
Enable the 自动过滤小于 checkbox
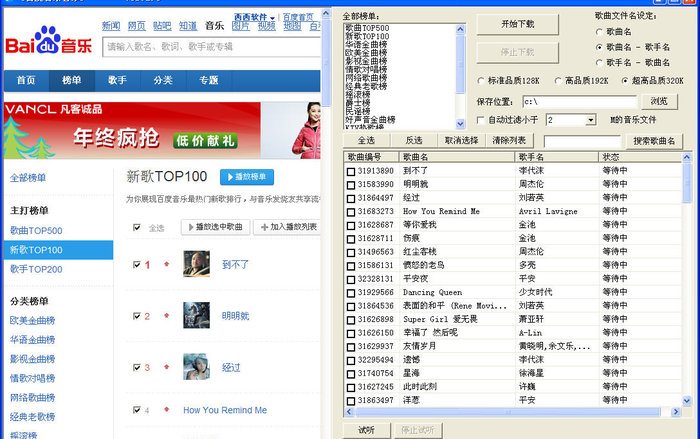tap(481, 120)
